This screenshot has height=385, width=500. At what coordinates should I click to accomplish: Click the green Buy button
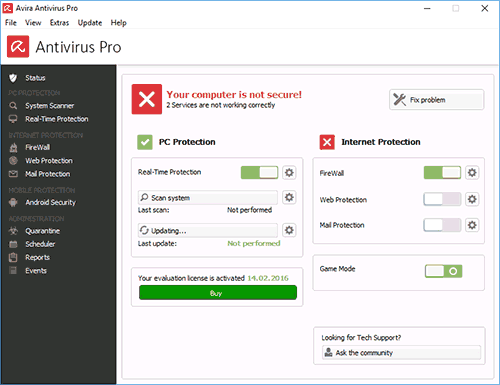tap(218, 293)
